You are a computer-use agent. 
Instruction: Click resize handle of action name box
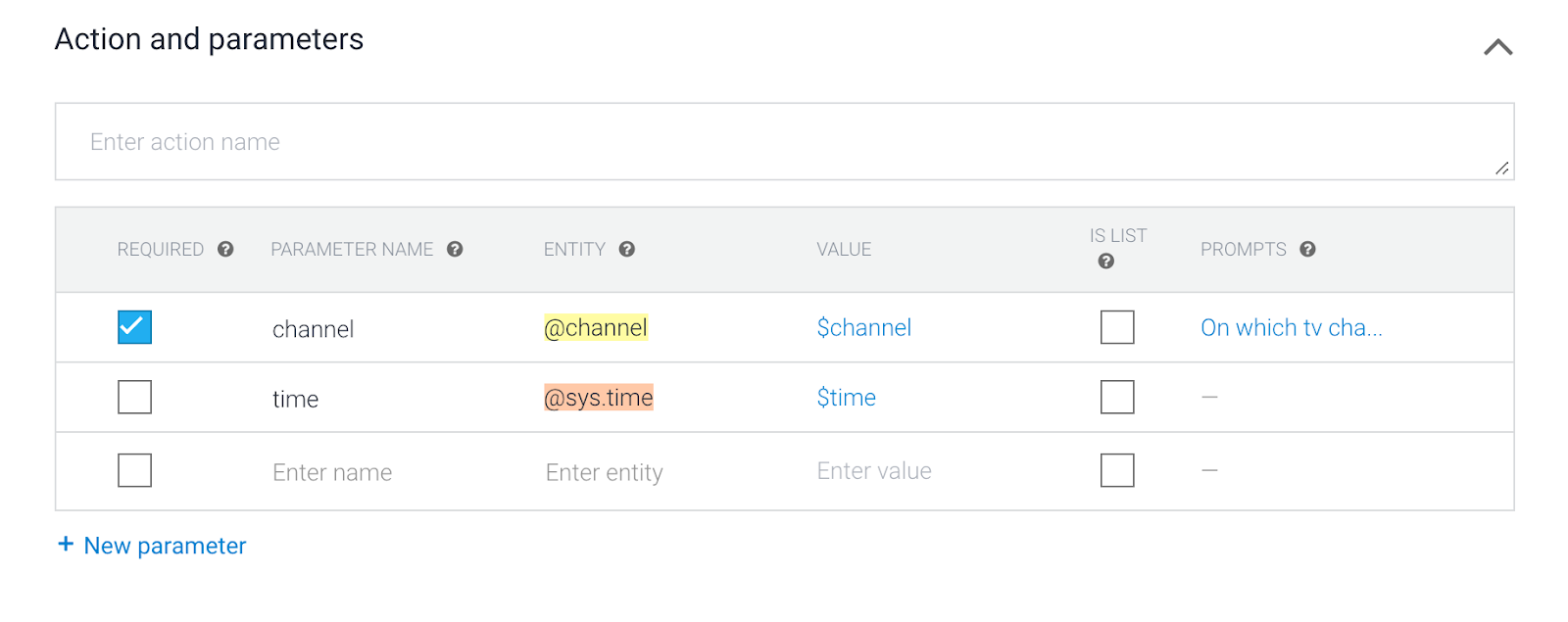coord(1501,168)
